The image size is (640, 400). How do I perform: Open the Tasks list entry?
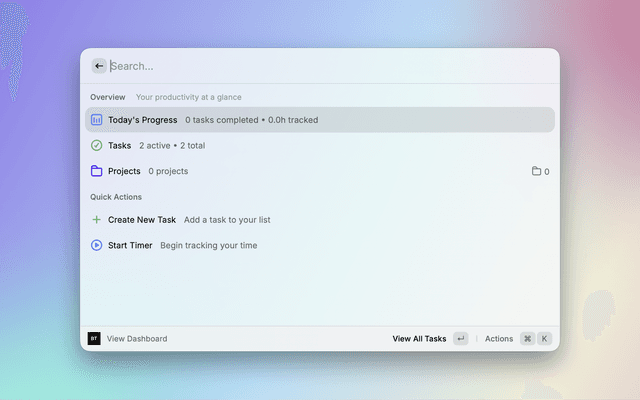[x=120, y=145]
